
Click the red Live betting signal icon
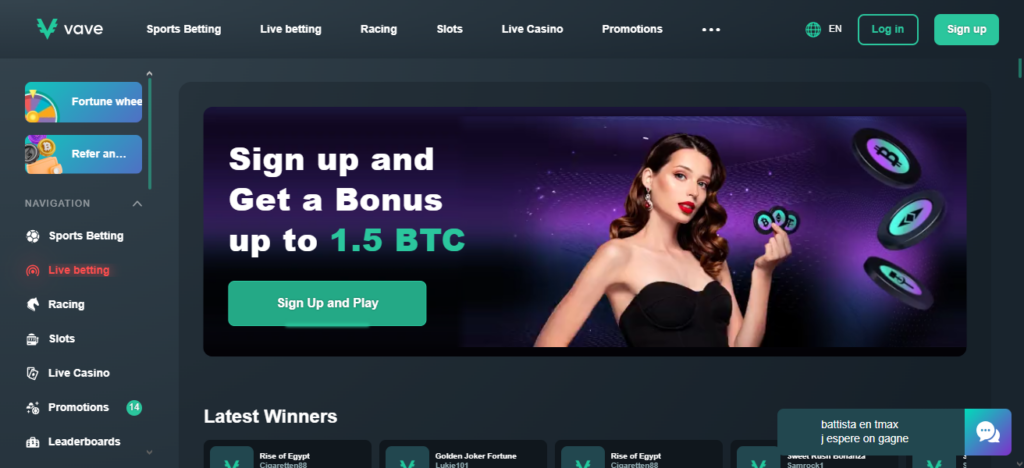32,270
